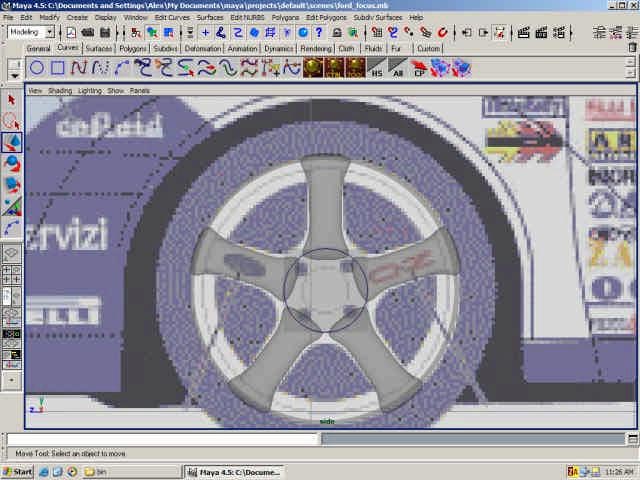
Task: Open the shelf options arrow menu
Action: pyautogui.click(x=14, y=72)
